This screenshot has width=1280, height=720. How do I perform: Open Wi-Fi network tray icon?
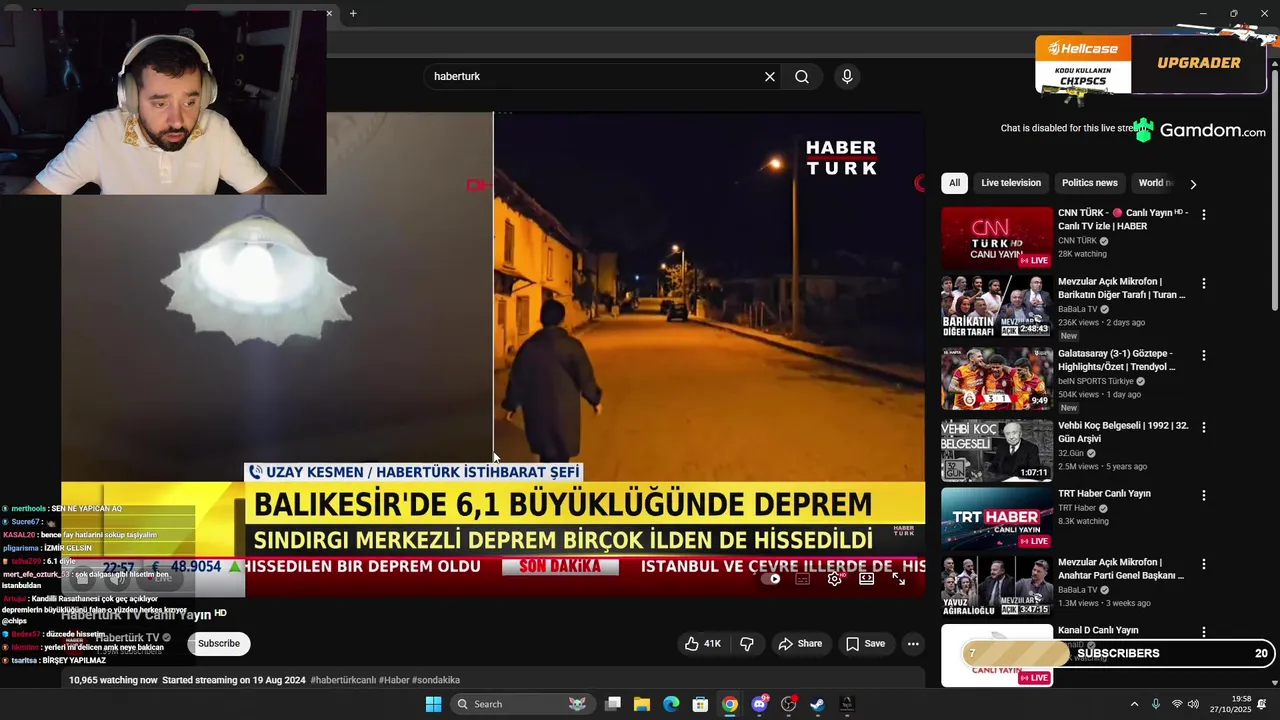pos(1177,704)
